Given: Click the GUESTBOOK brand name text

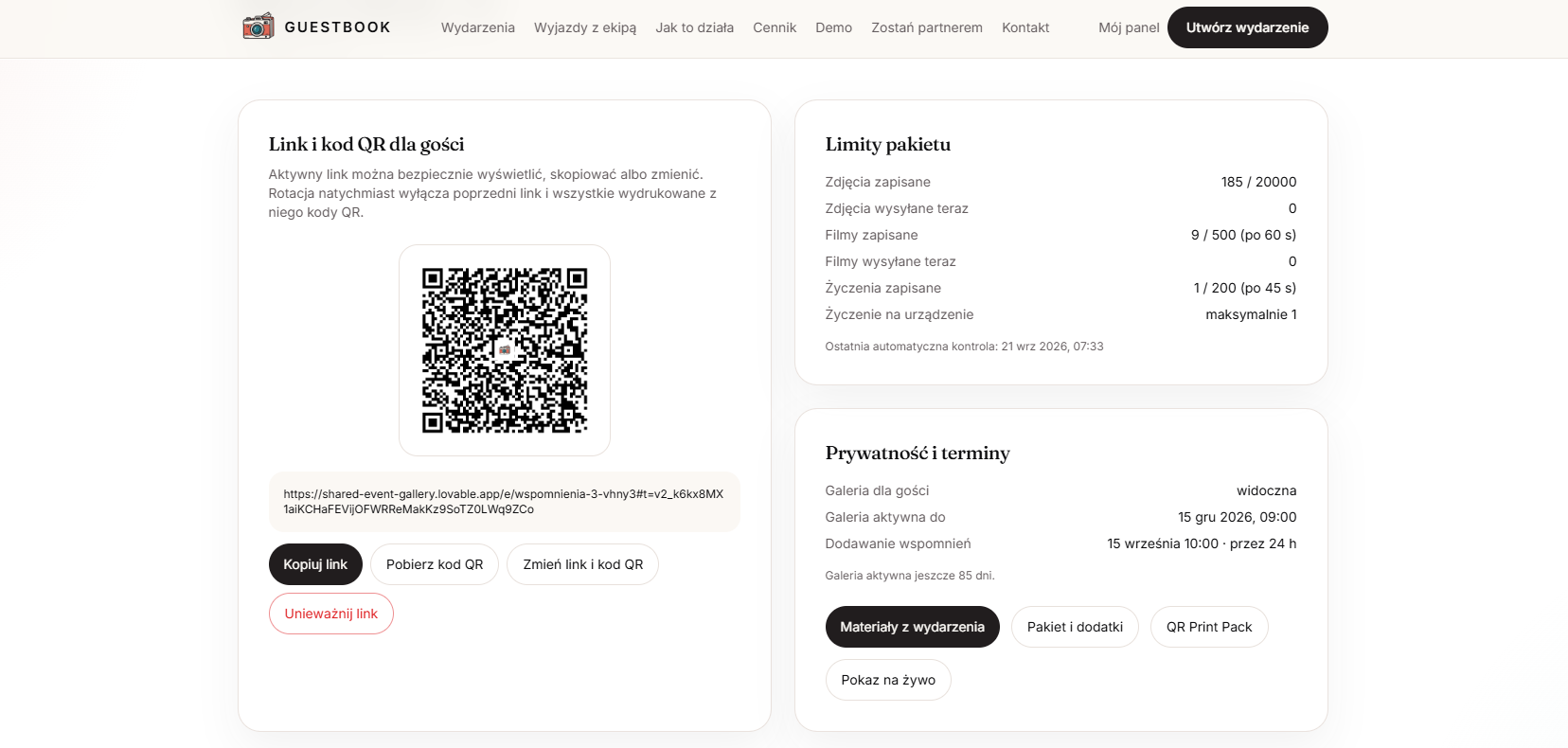Looking at the screenshot, I should [337, 27].
